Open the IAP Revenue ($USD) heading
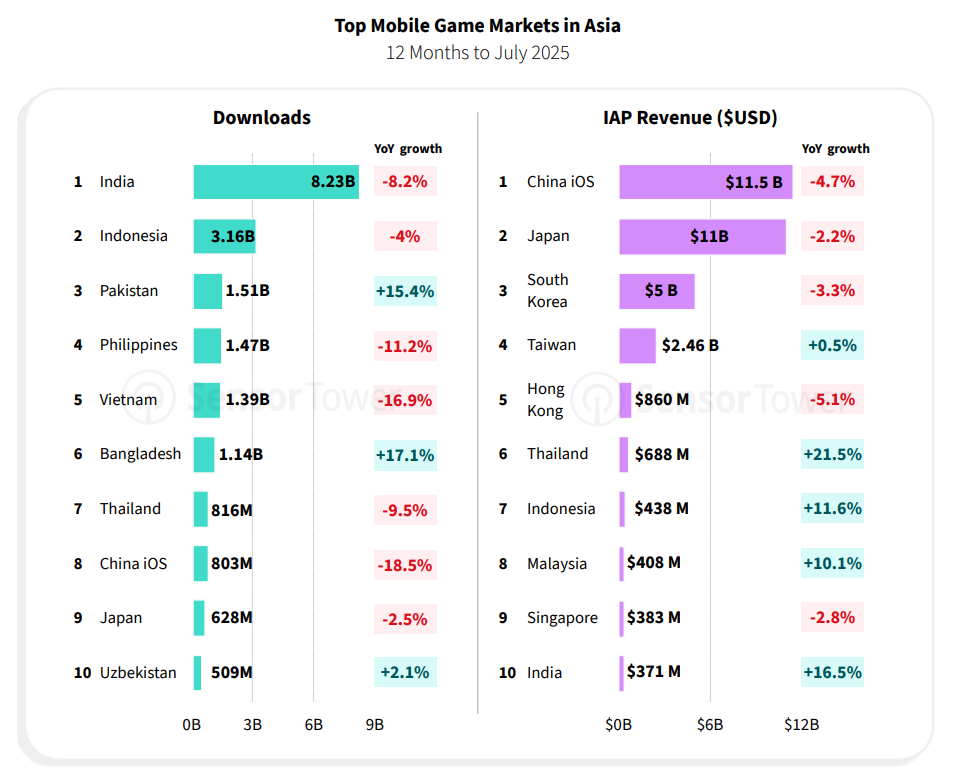This screenshot has width=960, height=782. [x=690, y=118]
